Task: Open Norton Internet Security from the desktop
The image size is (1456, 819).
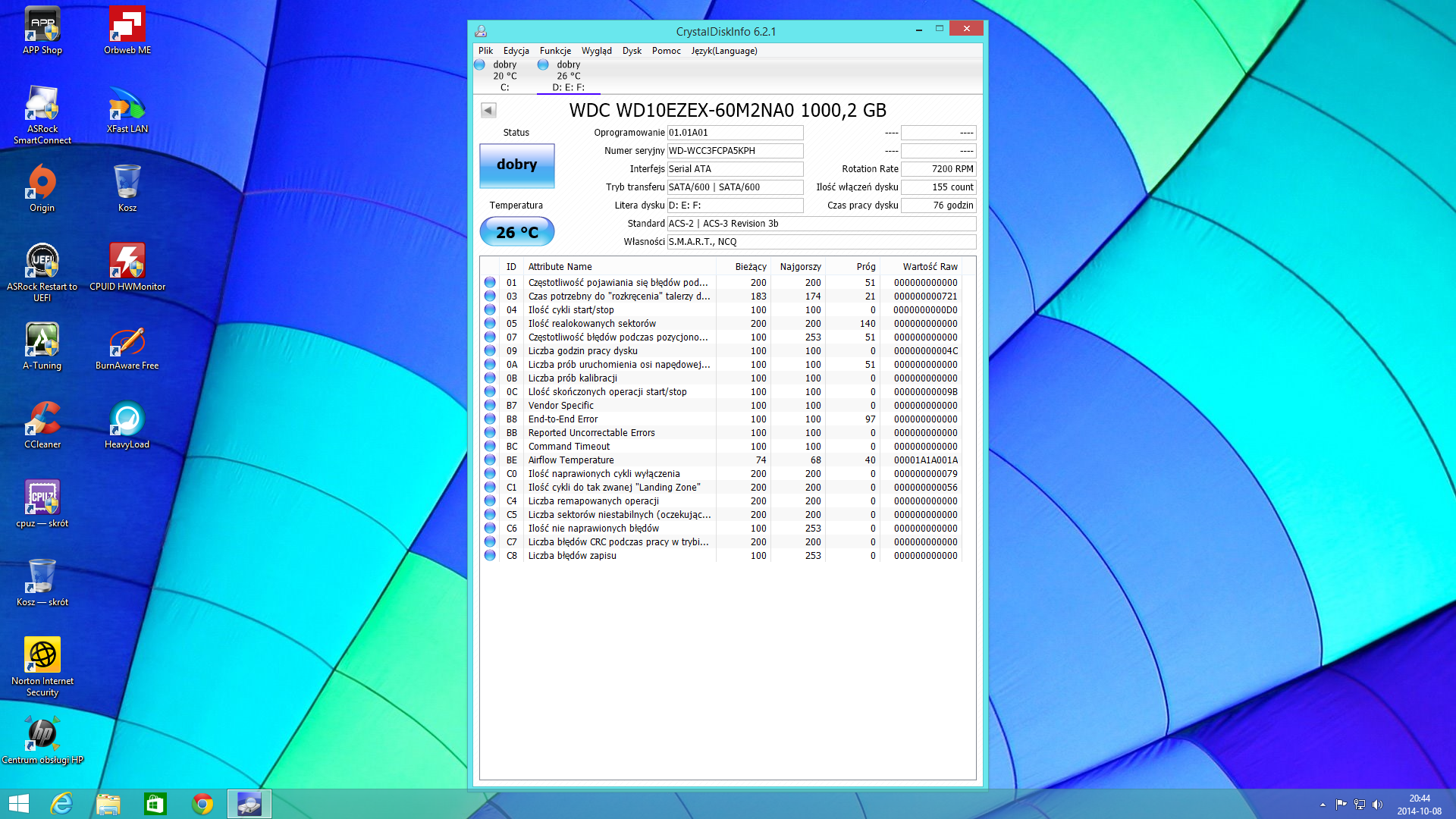Action: [42, 667]
